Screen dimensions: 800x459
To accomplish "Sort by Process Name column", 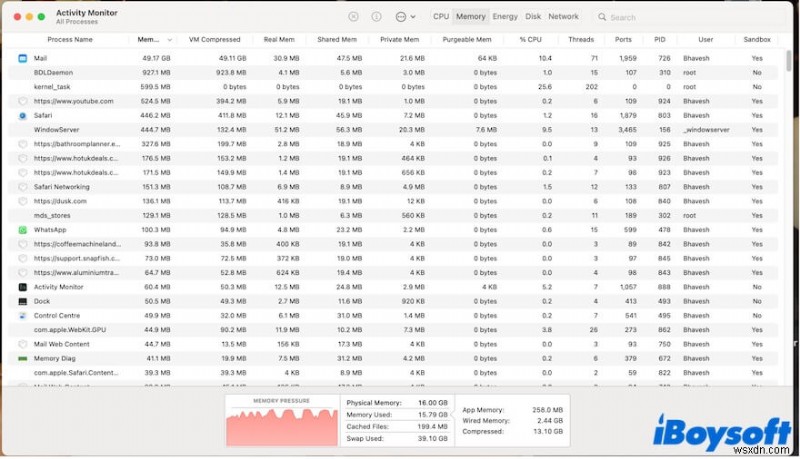I will [70, 39].
